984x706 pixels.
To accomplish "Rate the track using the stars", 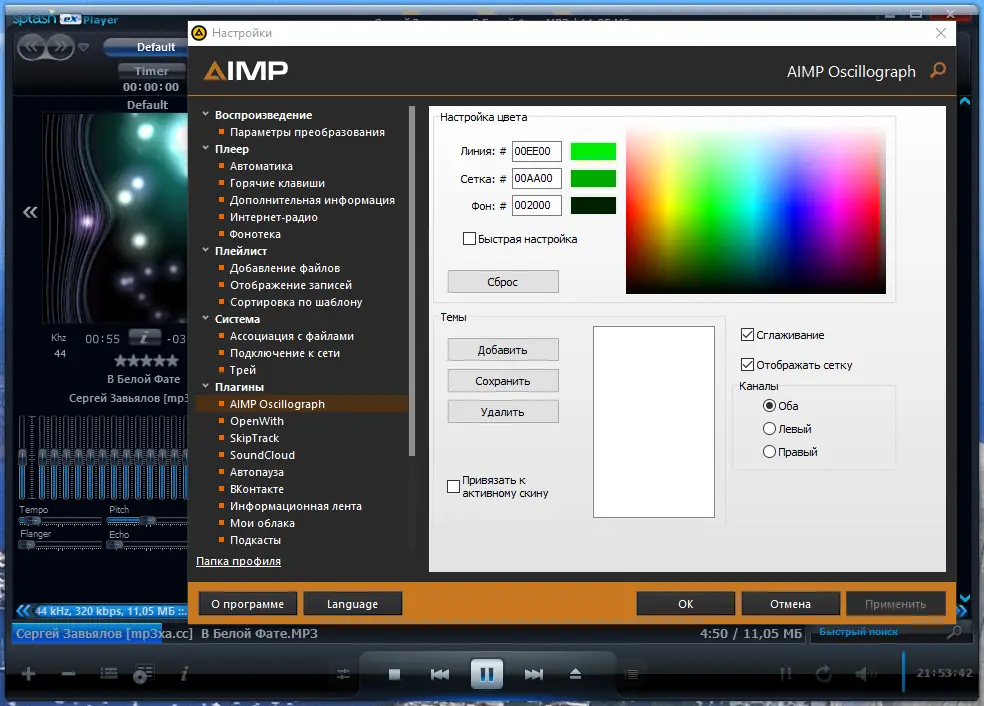I will [146, 361].
